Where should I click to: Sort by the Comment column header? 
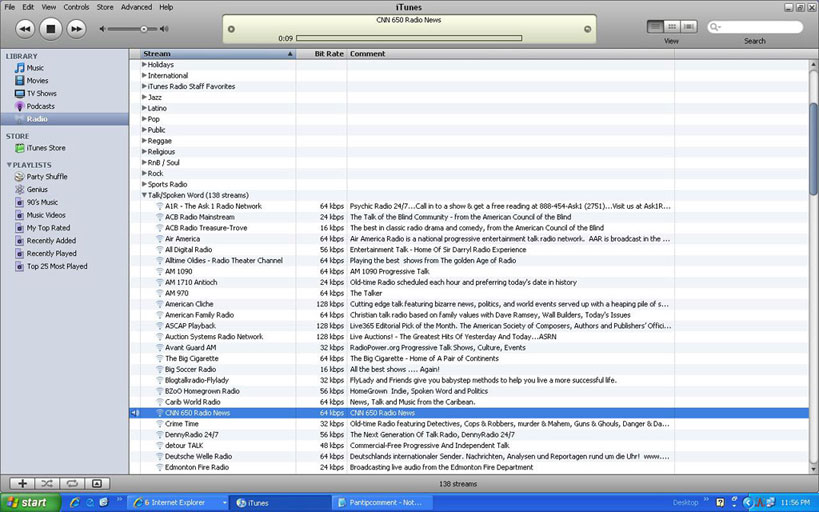coord(510,54)
